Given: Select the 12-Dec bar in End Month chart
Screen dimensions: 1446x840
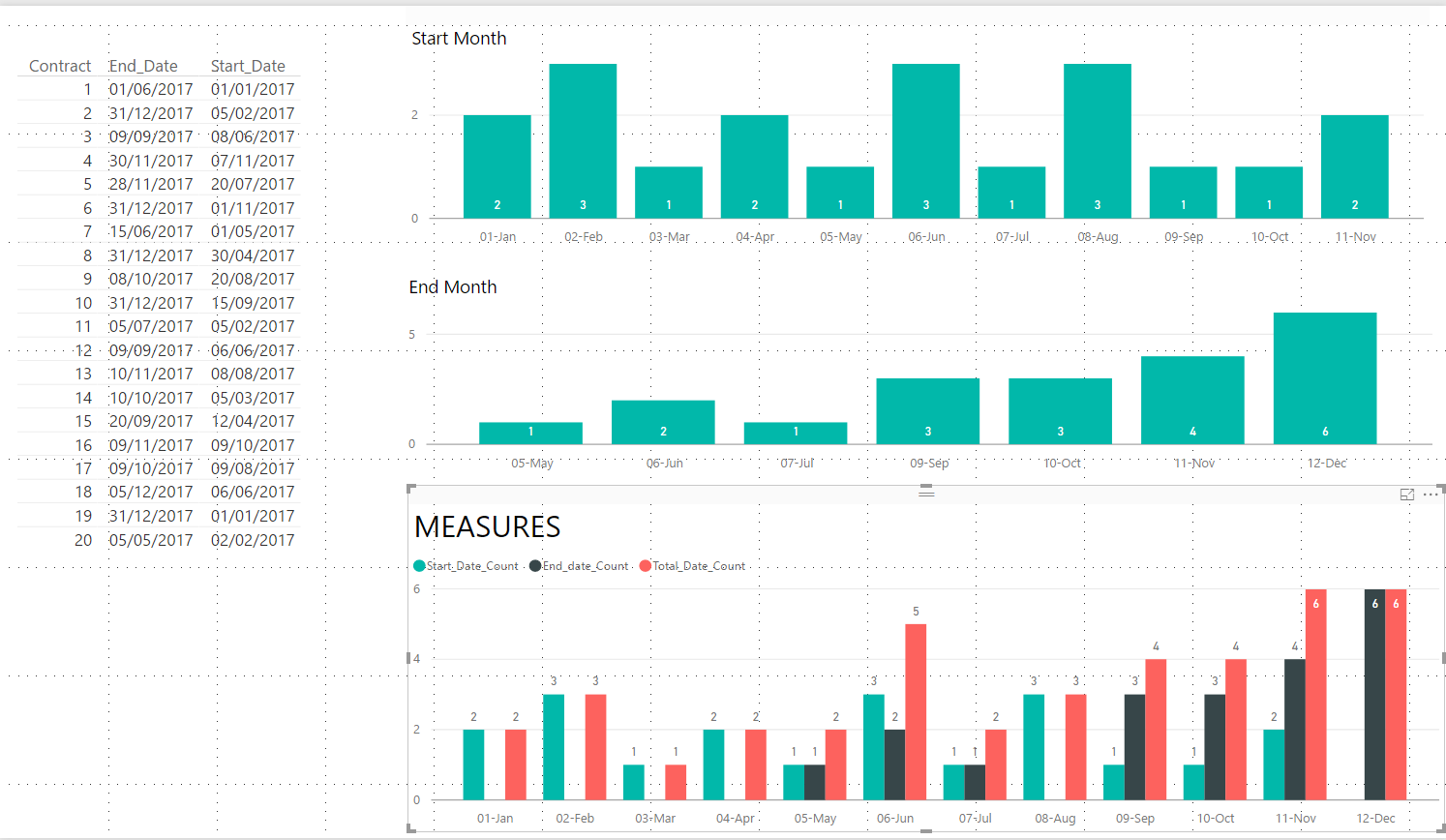Looking at the screenshot, I should 1325,378.
